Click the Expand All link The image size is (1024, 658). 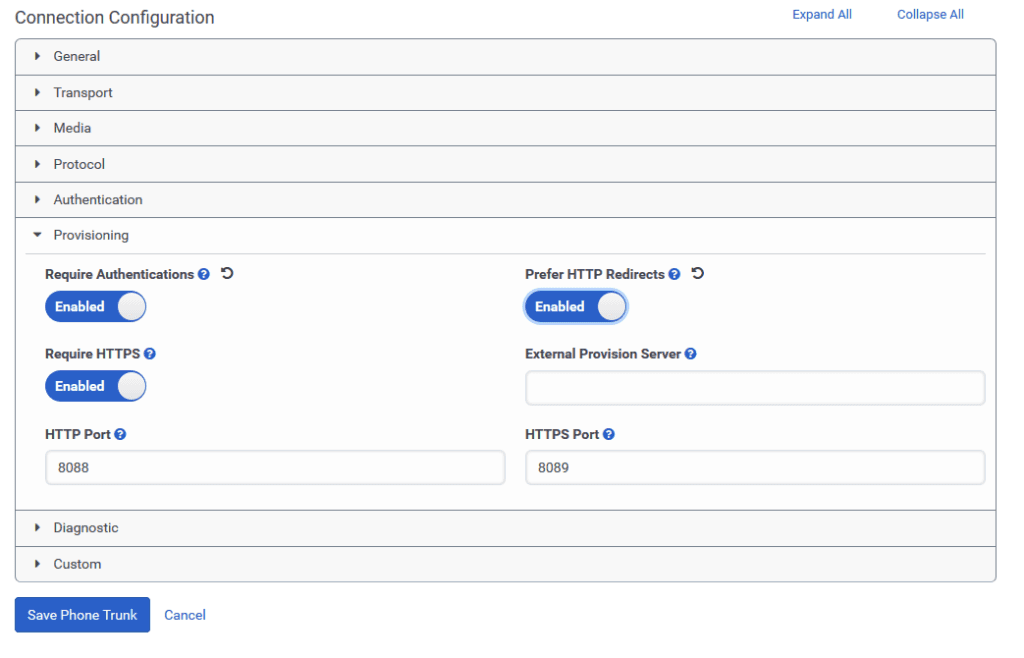(x=822, y=15)
